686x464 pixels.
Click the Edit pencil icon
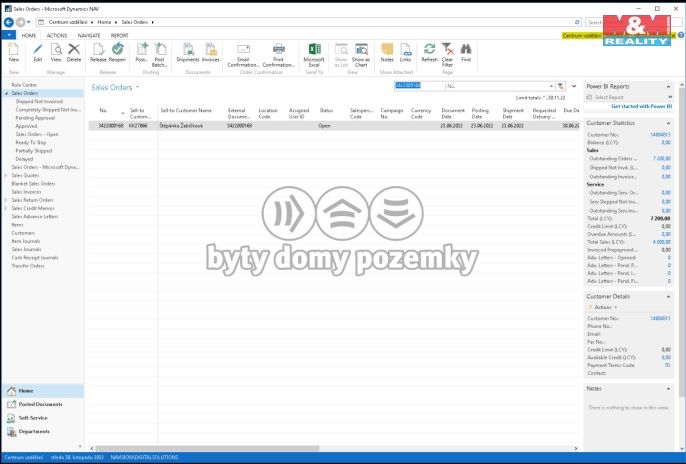point(38,49)
